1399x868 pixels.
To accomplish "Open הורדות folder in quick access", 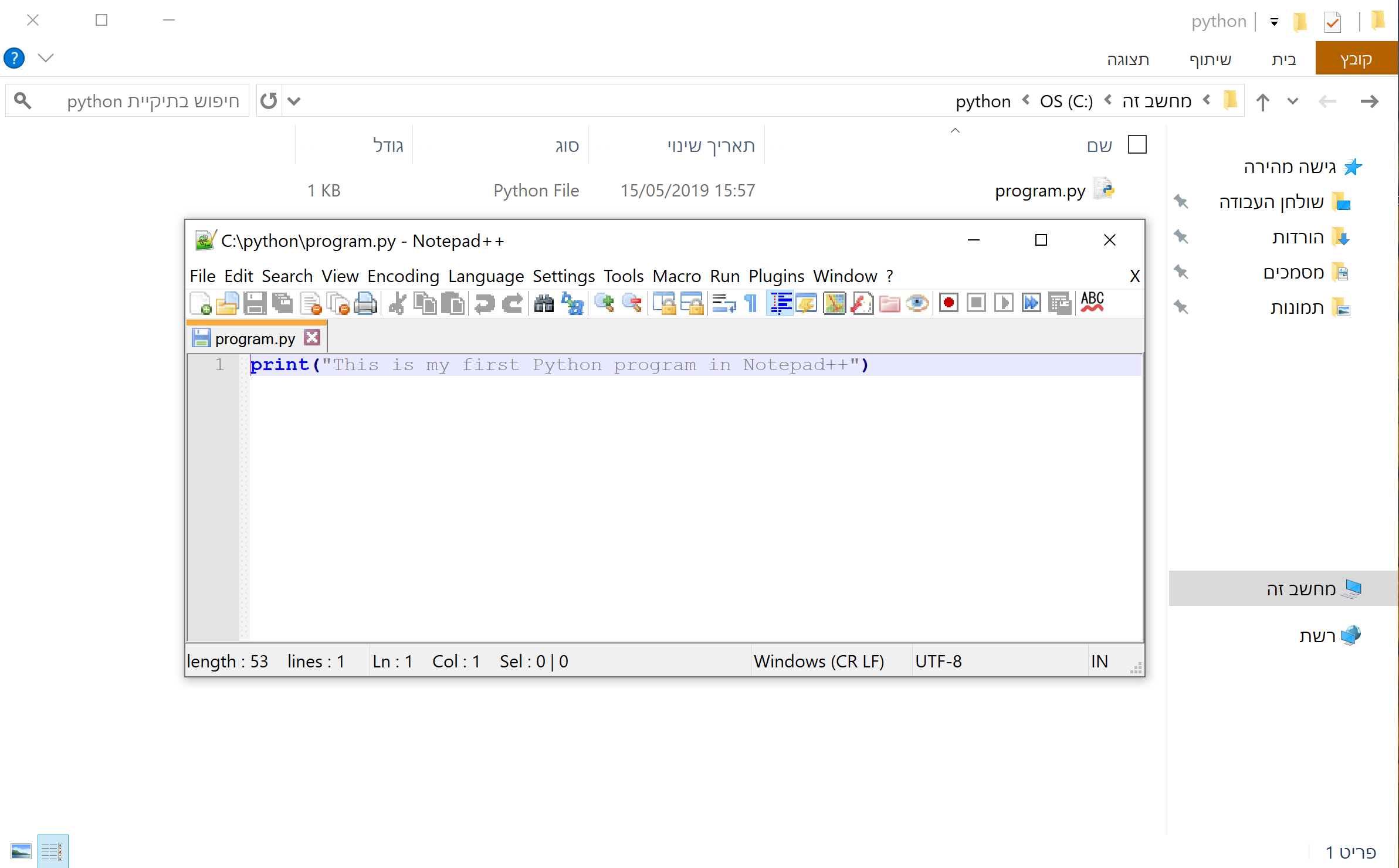I will 1298,237.
